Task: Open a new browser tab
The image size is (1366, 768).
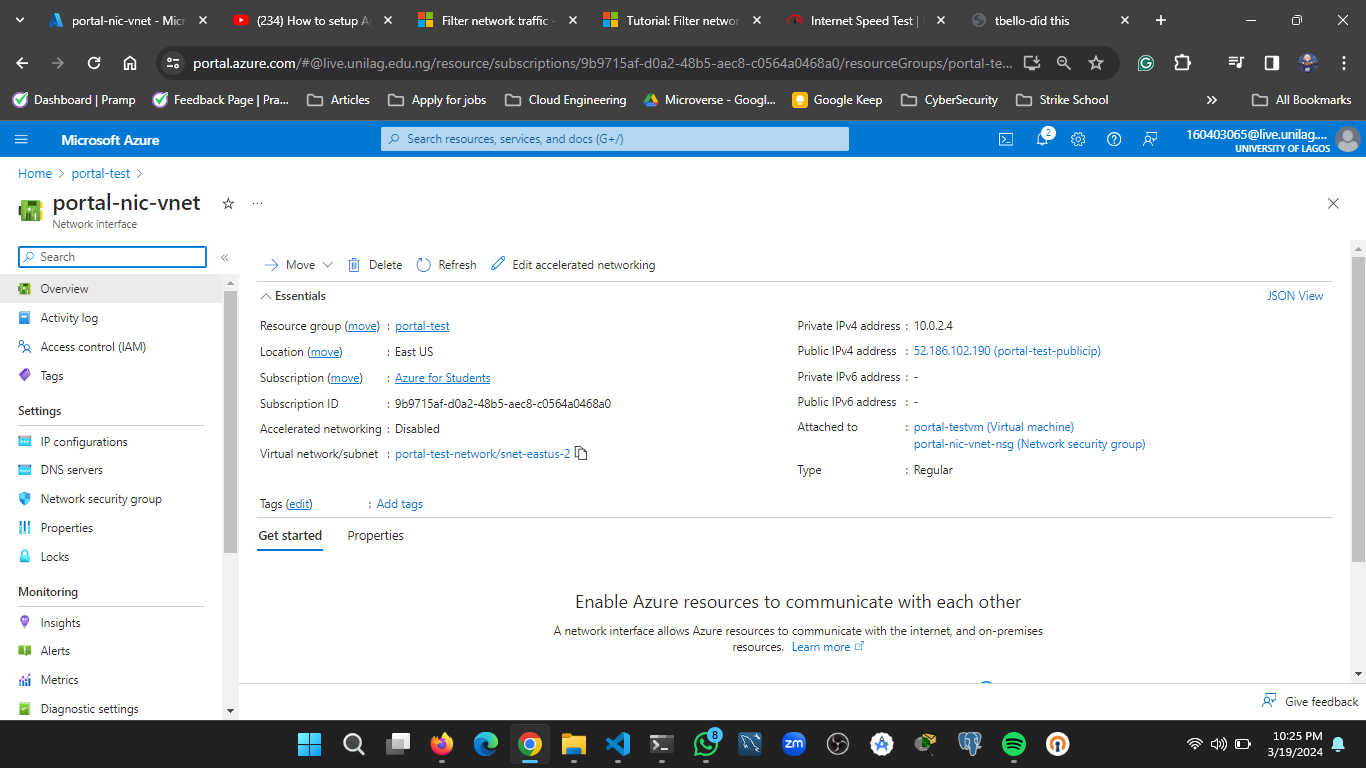Action: 1161,20
